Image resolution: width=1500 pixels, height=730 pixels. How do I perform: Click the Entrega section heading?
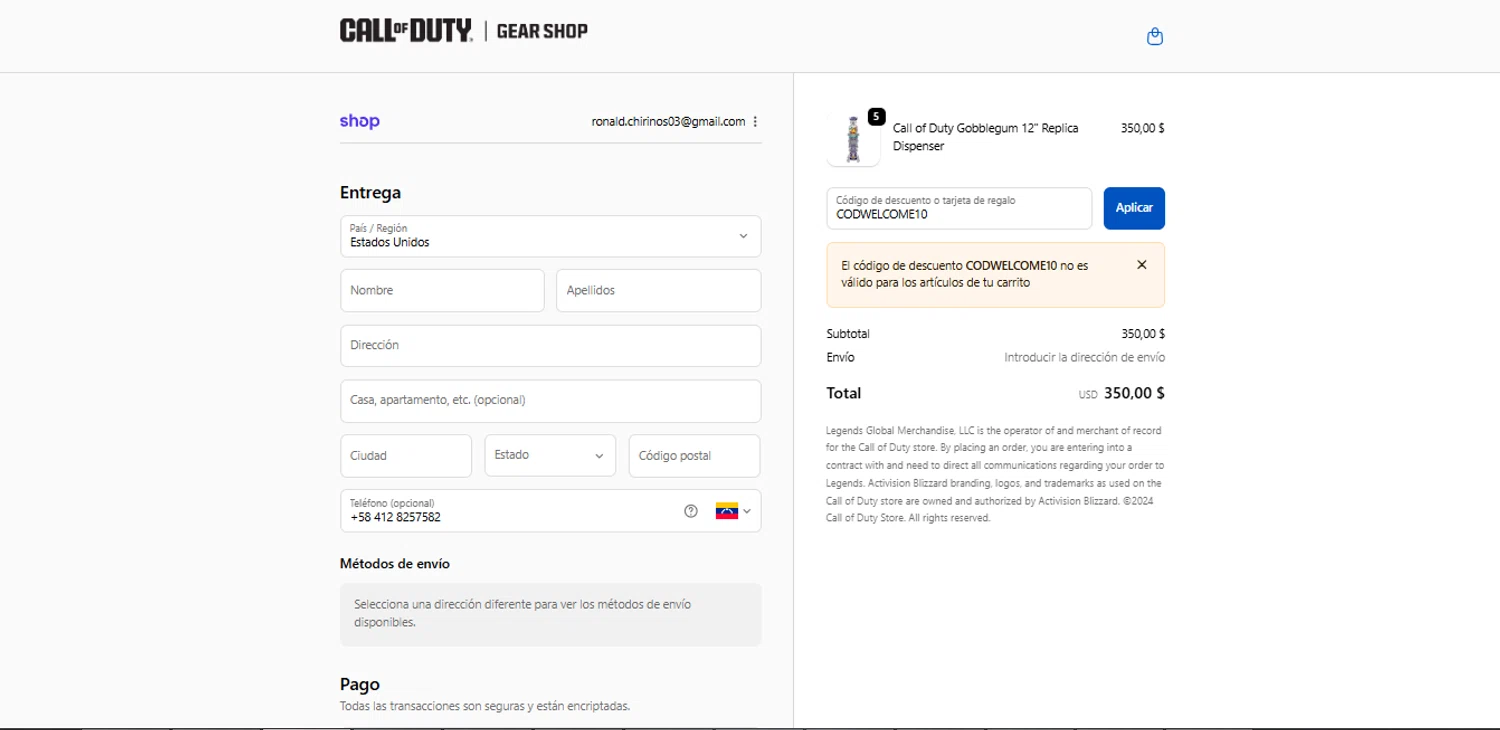click(370, 193)
